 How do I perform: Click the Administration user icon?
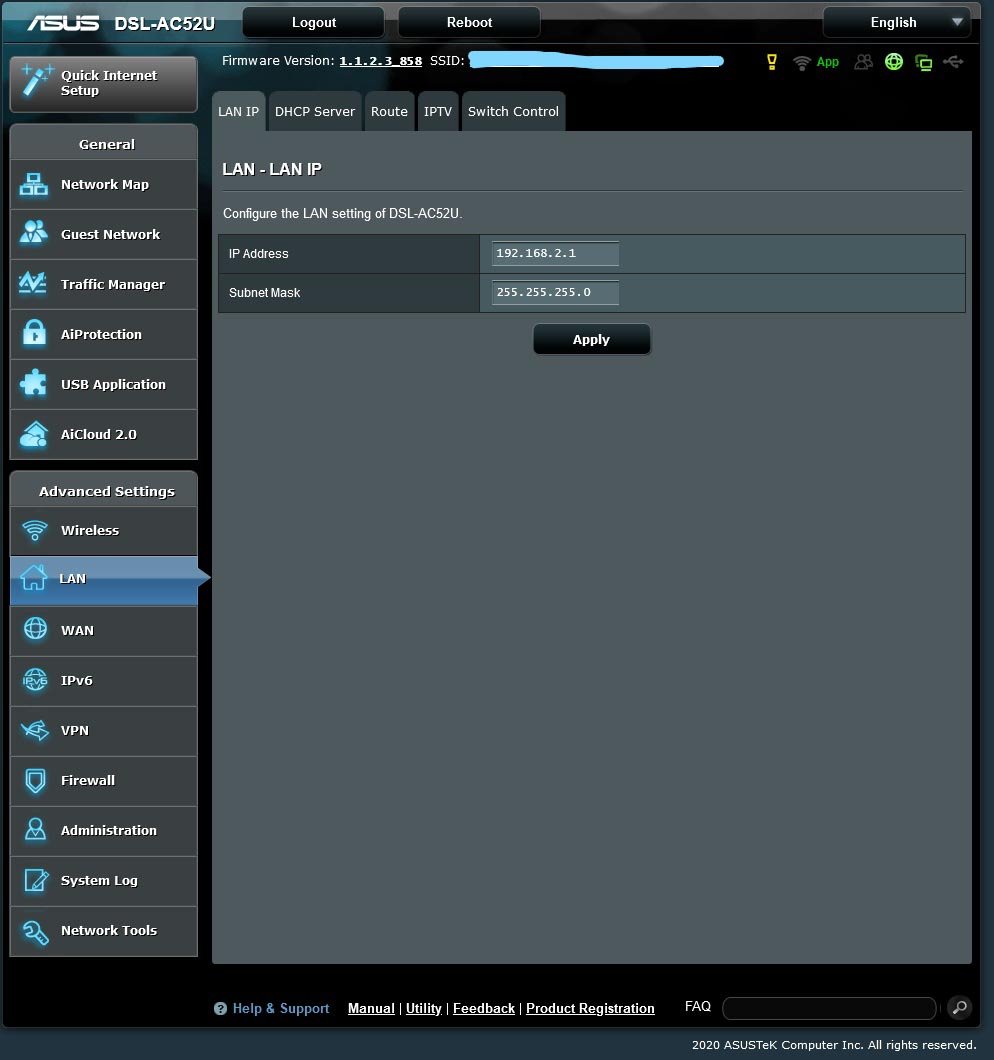point(35,829)
